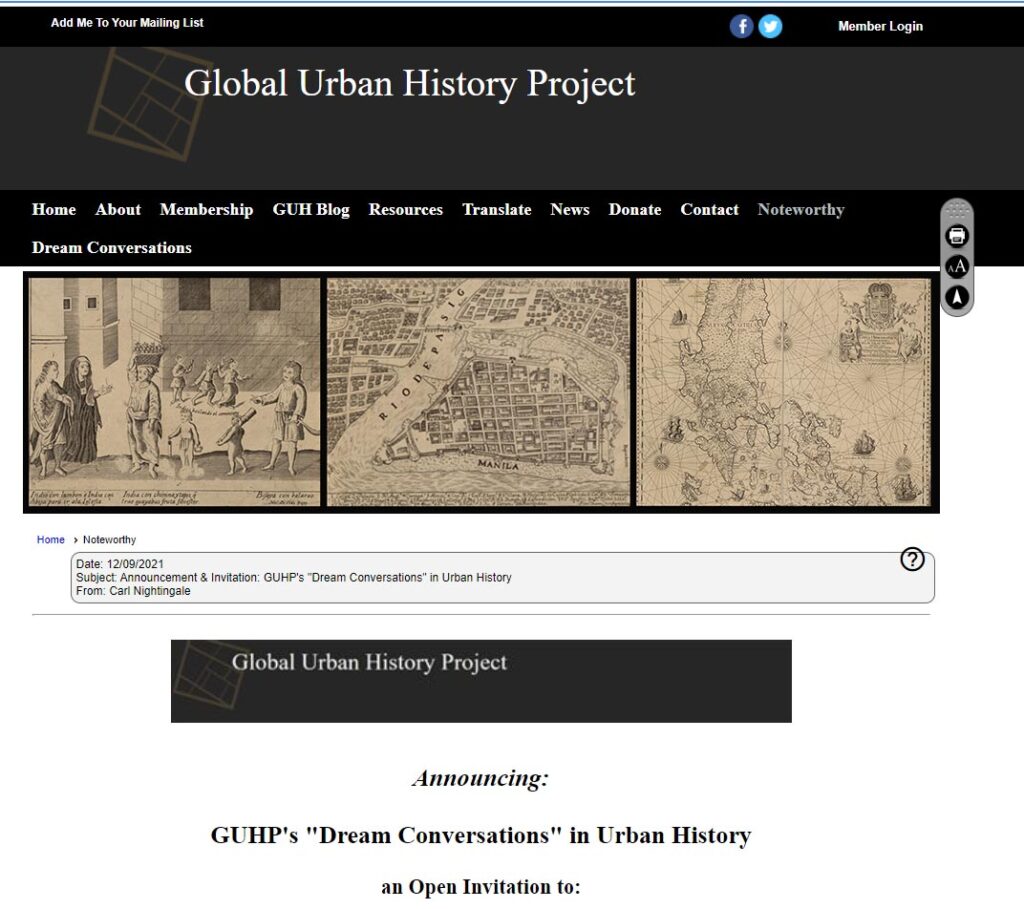Open the Twitter page icon

point(770,26)
